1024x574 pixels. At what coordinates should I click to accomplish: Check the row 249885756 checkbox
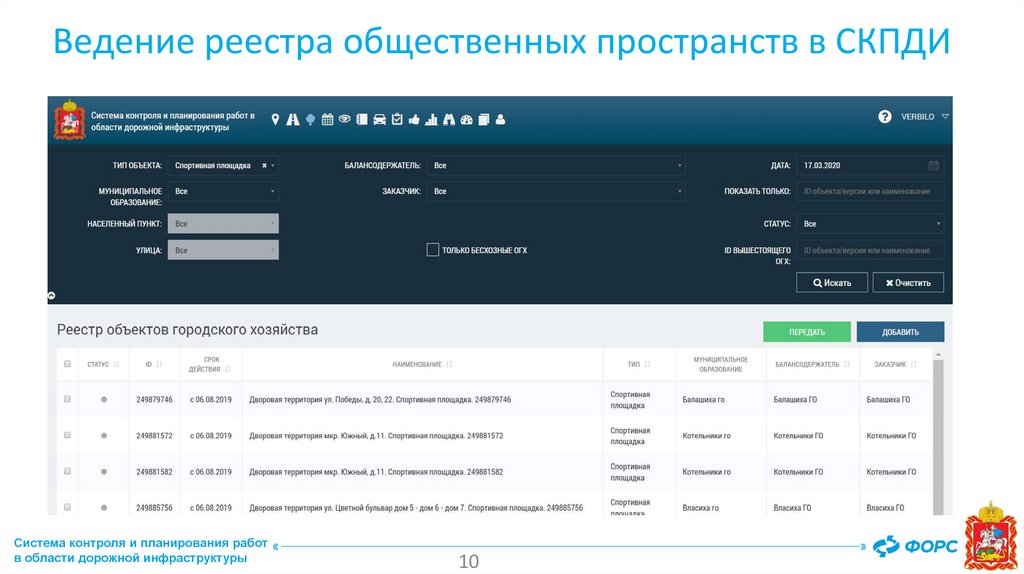pos(67,507)
